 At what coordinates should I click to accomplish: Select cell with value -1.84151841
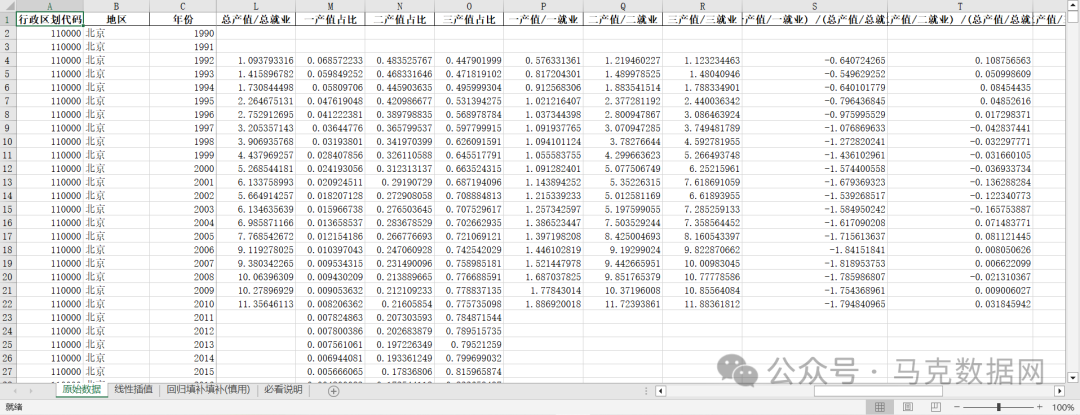(815, 250)
